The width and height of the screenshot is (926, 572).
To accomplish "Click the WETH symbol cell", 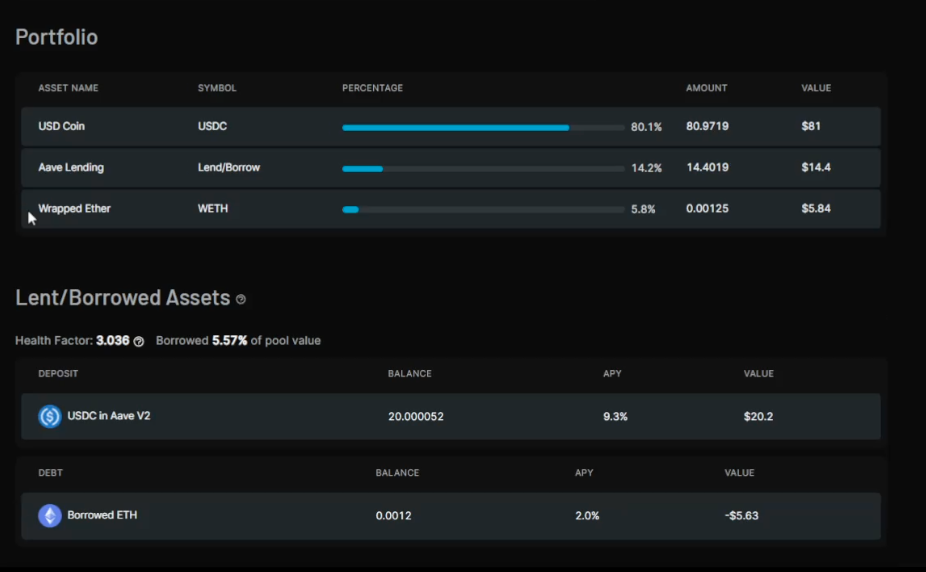I will (x=213, y=208).
